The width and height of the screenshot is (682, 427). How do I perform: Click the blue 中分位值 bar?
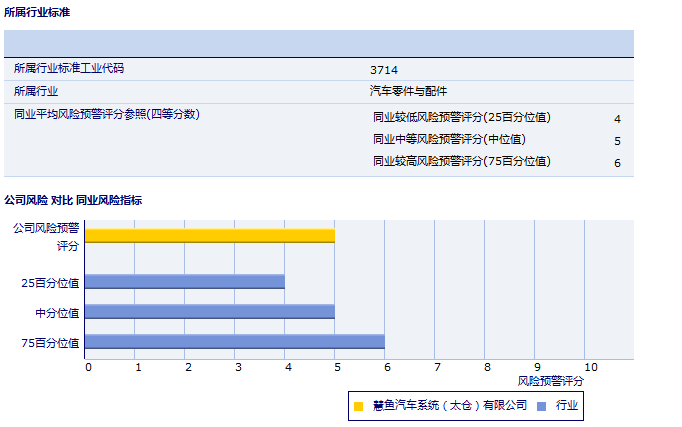click(x=209, y=312)
